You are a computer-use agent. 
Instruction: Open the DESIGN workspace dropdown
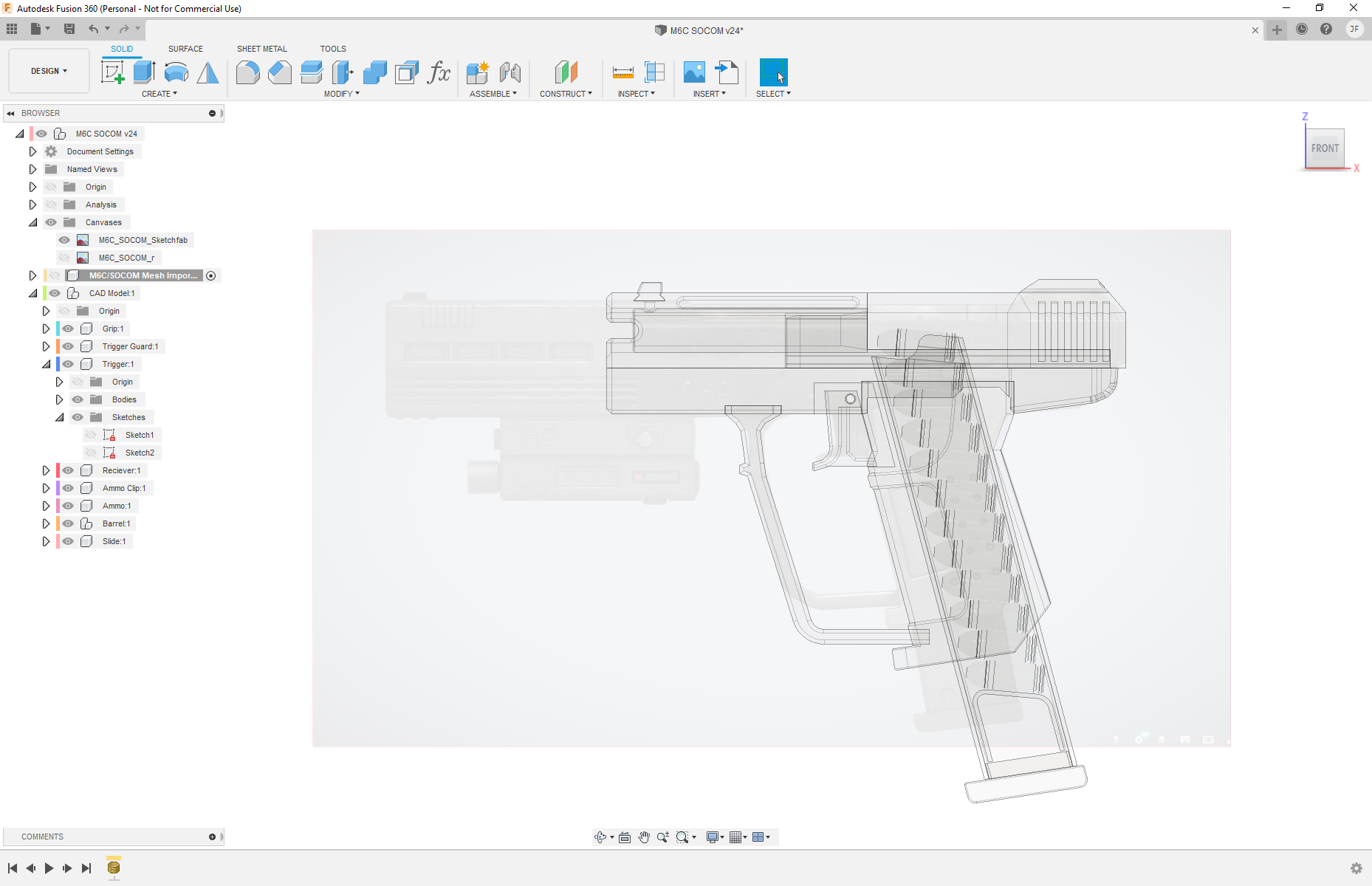[49, 71]
